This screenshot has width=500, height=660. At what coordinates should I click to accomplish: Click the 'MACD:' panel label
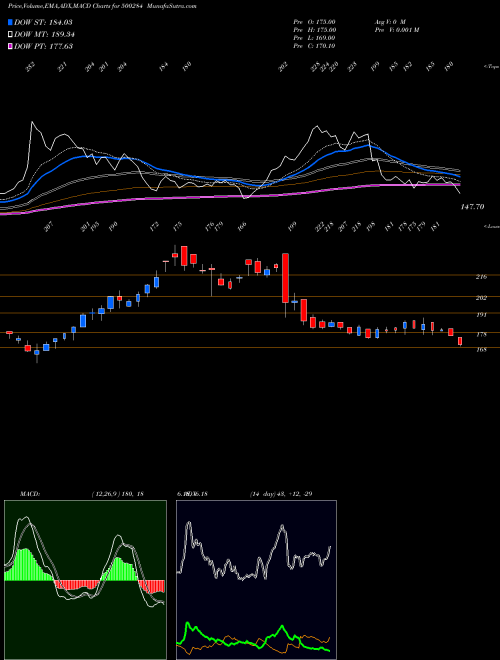29,494
